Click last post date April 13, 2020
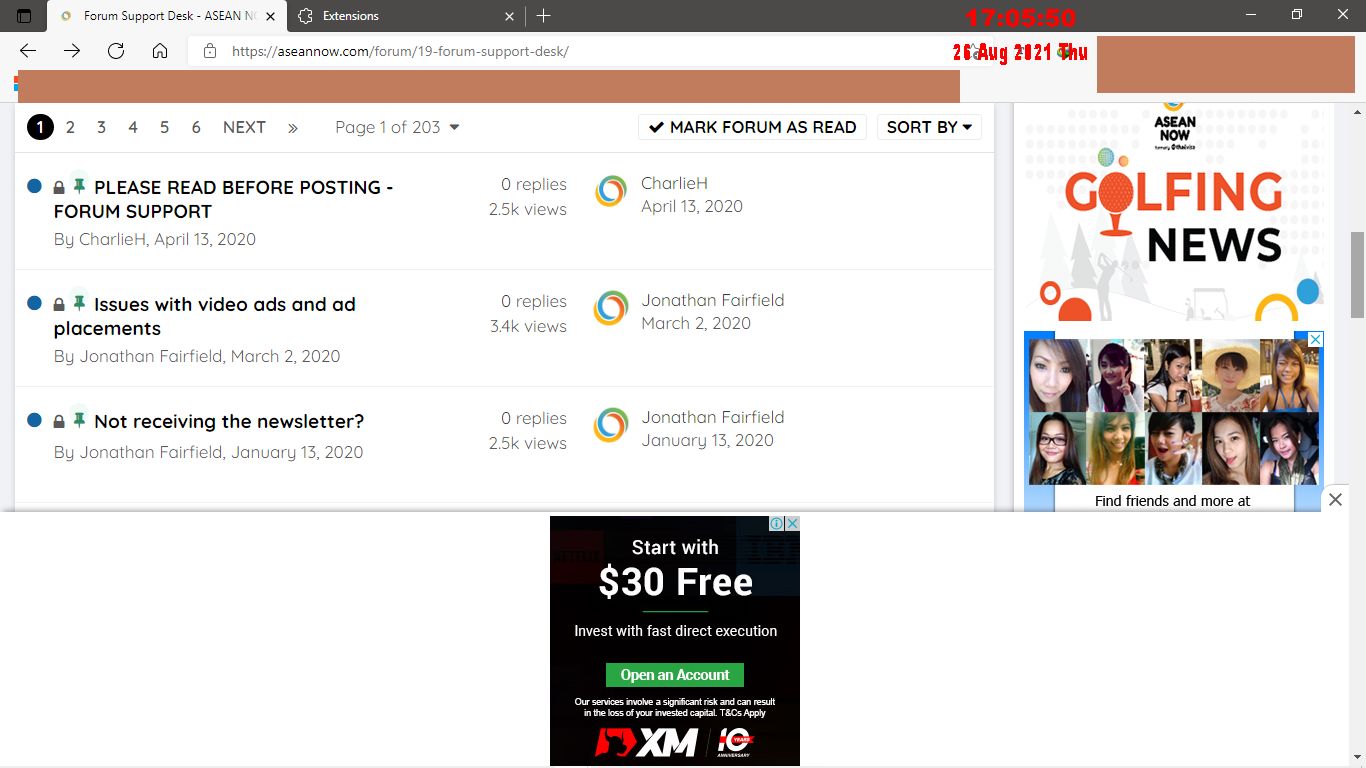Screen dimensions: 1366x768 (692, 206)
